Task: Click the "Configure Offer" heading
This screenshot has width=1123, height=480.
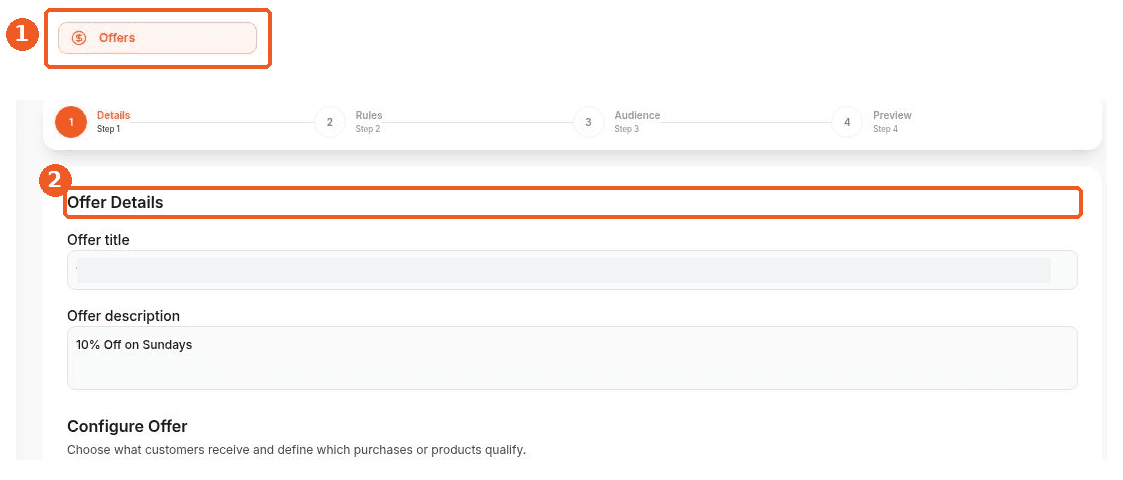Action: point(127,426)
